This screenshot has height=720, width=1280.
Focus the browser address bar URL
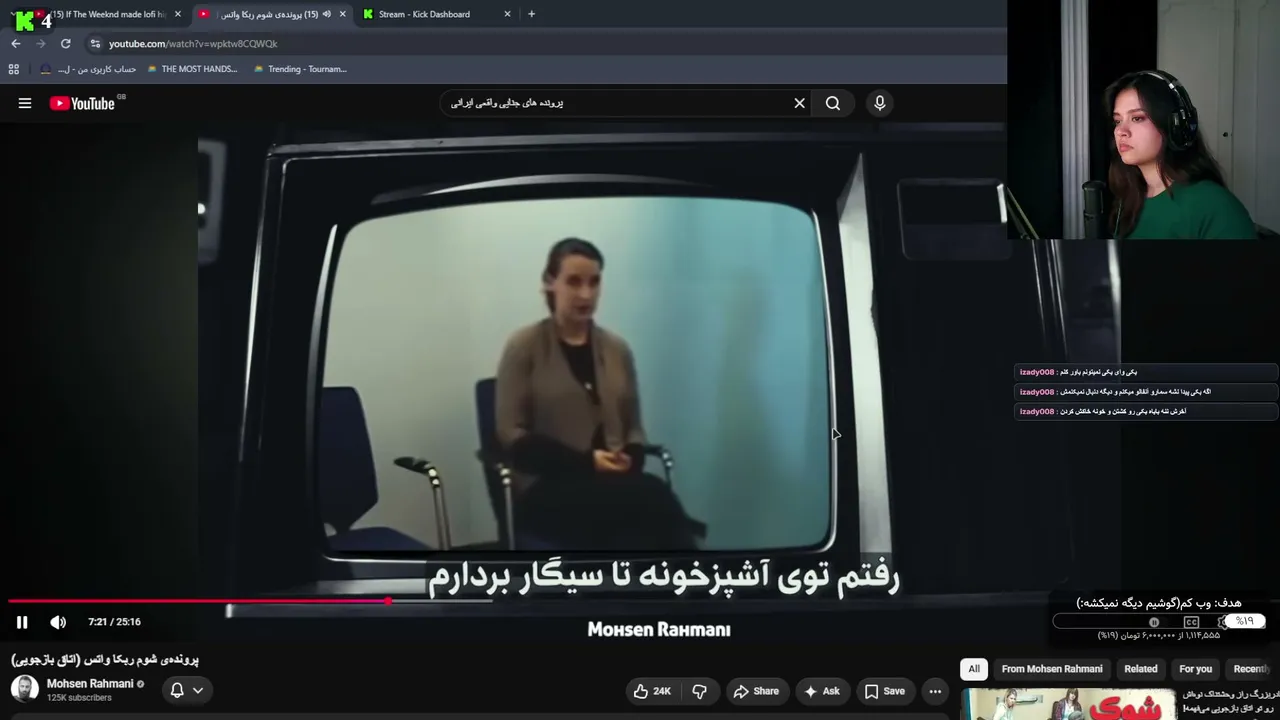click(193, 44)
